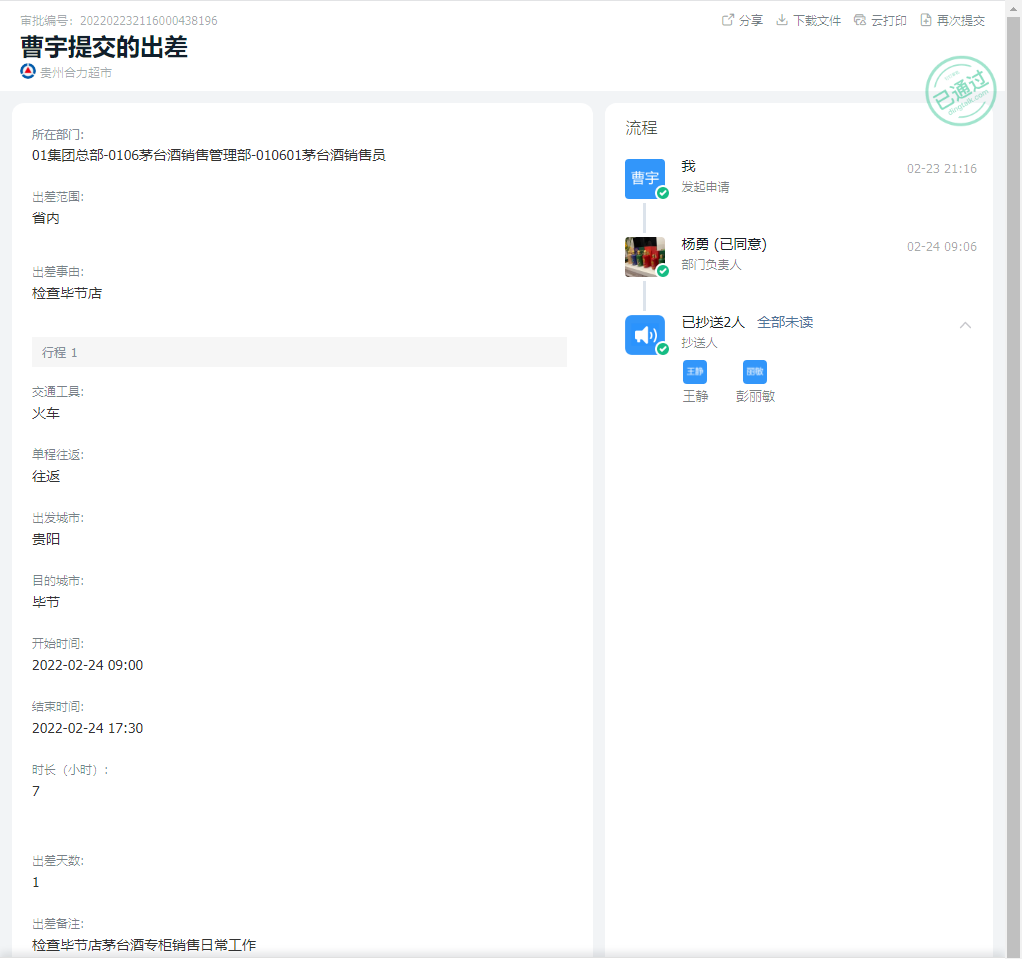Click the vertical scrollbar on right
The image size is (1022, 959).
pos(1013,400)
